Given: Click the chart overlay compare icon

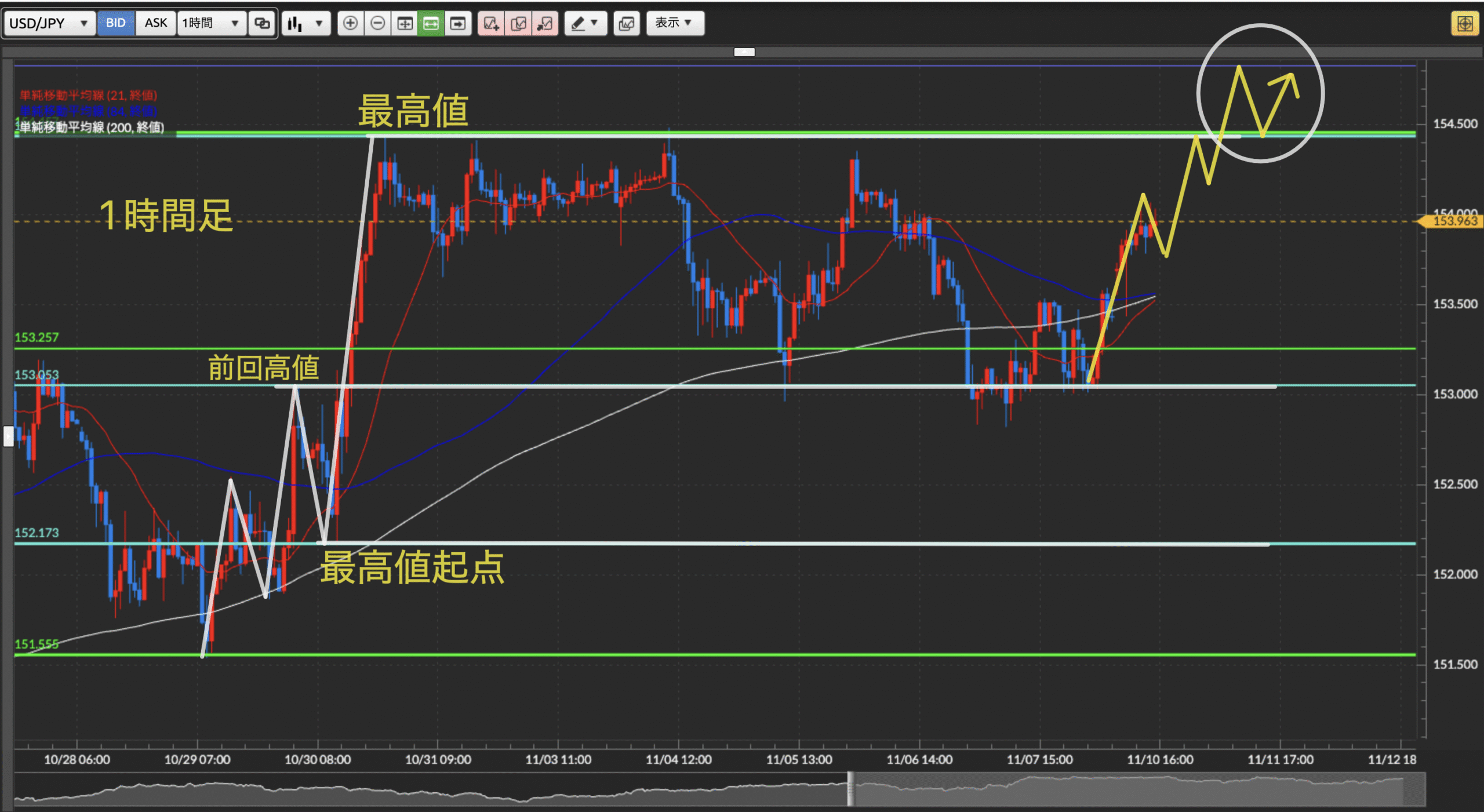Looking at the screenshot, I should [626, 23].
